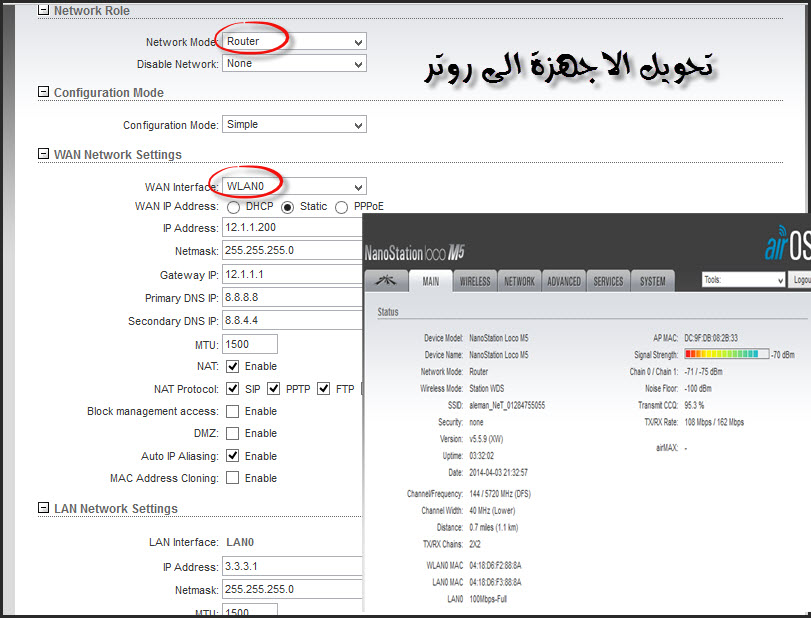Open the Tools dropdown in airOS

744,280
